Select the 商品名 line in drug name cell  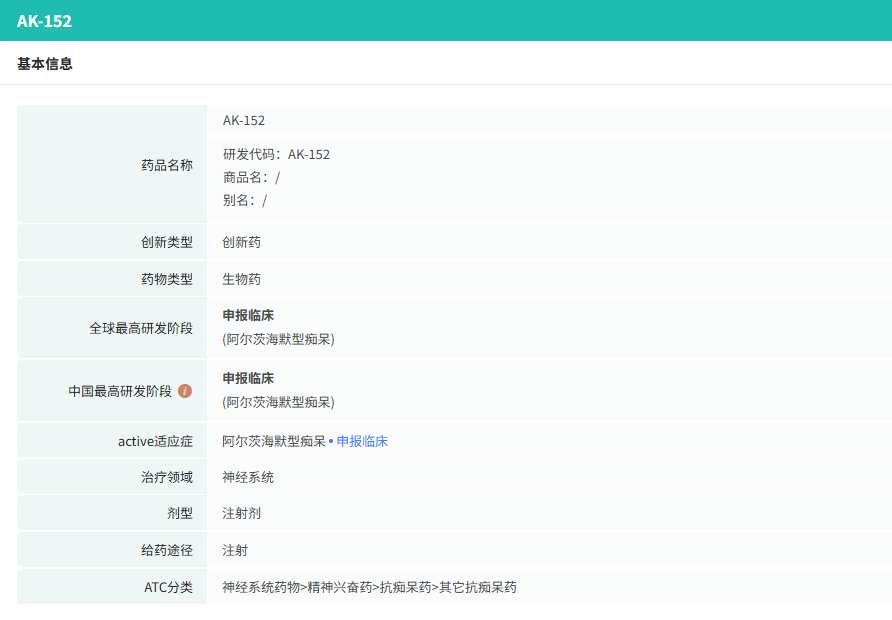click(251, 177)
